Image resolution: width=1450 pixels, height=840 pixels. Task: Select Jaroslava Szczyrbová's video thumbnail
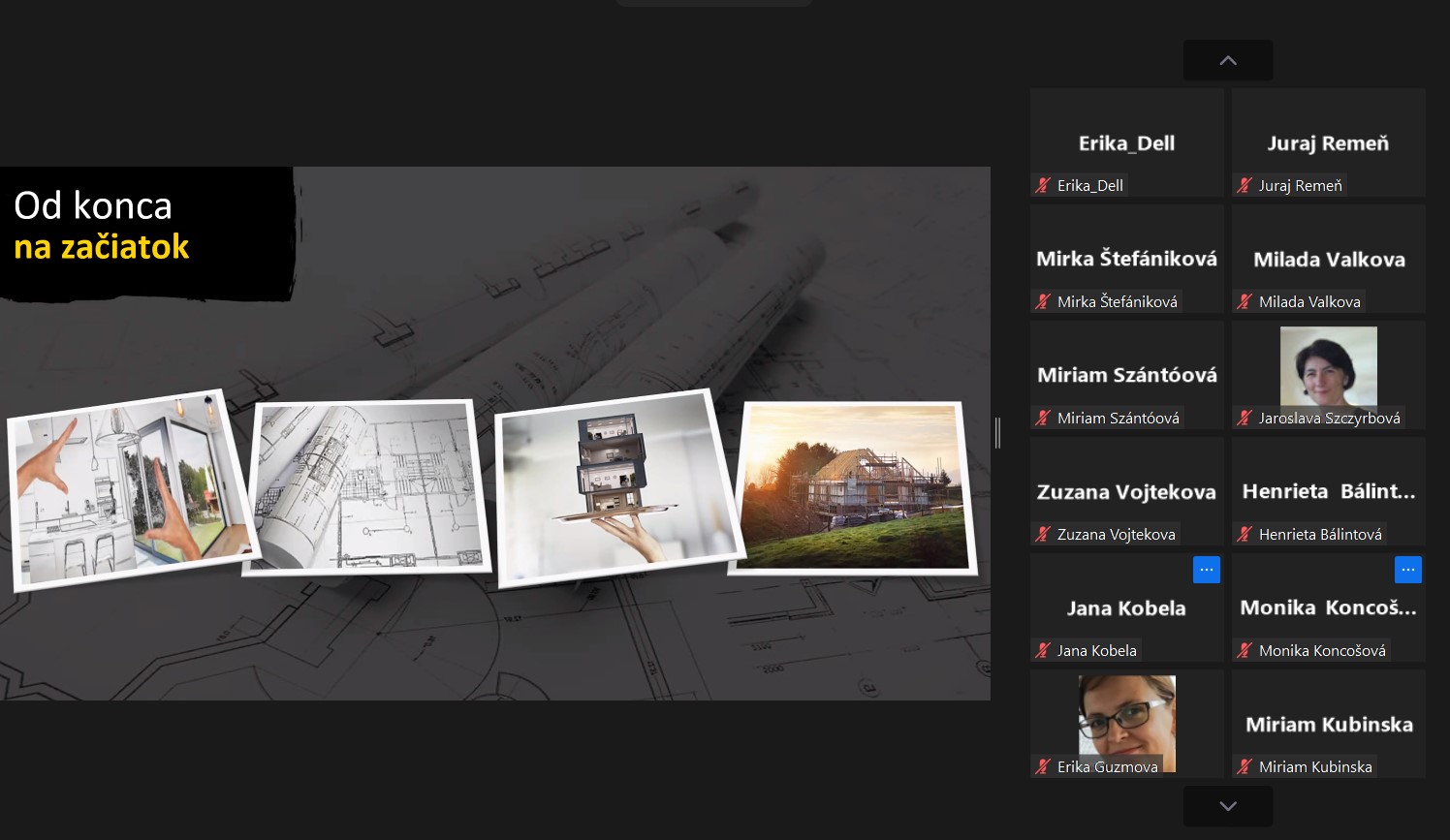click(x=1328, y=367)
